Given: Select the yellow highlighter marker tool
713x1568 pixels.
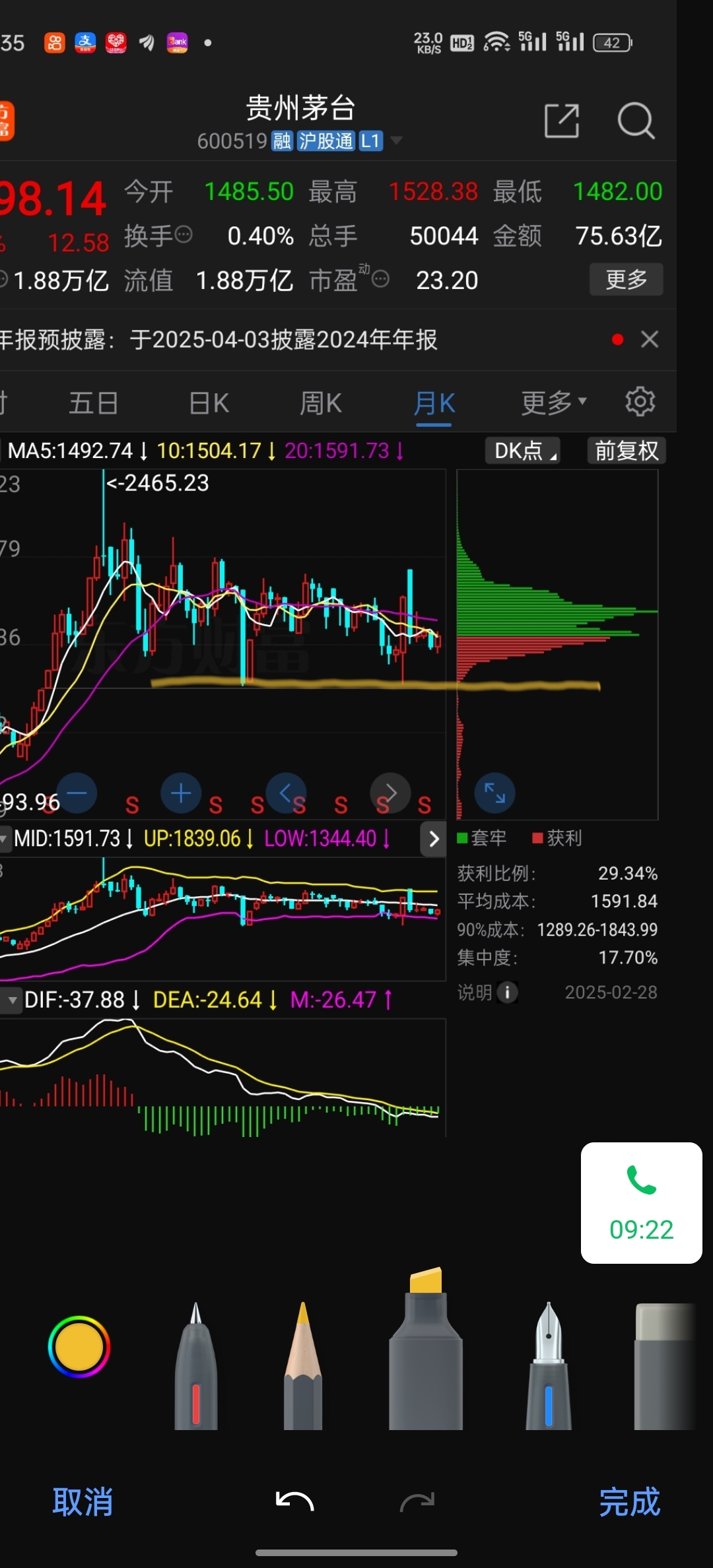Looking at the screenshot, I should tap(426, 1348).
